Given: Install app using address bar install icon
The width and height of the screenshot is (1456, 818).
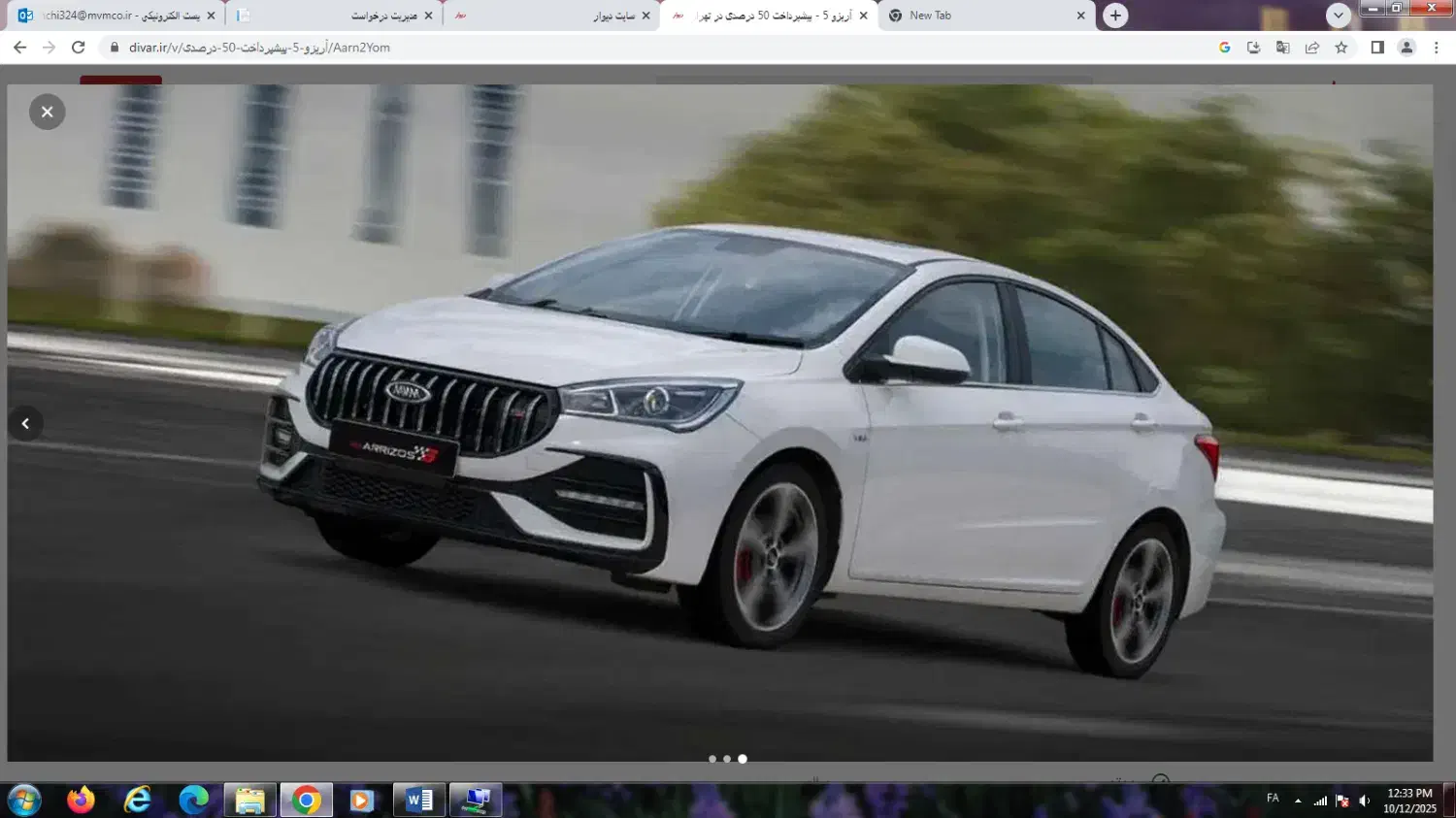Looking at the screenshot, I should click(1254, 48).
